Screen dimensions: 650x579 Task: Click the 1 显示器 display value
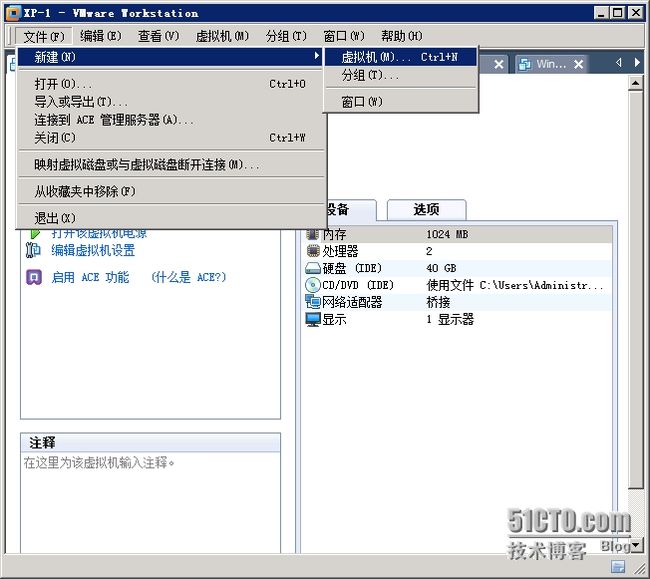pos(450,320)
